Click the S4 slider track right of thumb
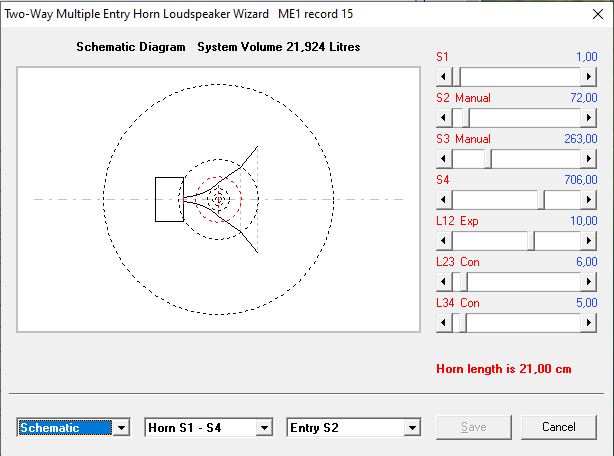The height and width of the screenshot is (456, 614). click(x=562, y=200)
